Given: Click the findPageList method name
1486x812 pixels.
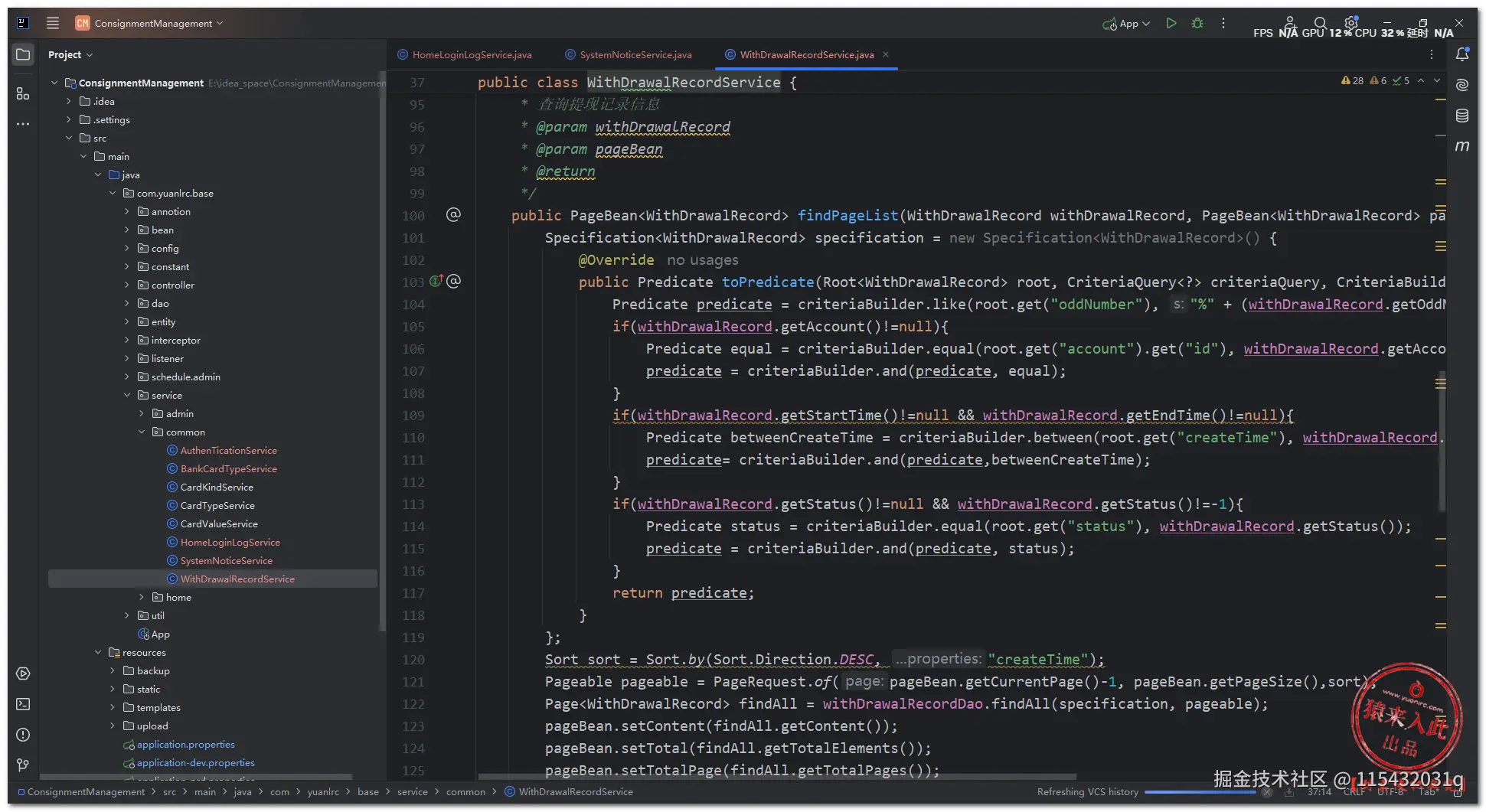Looking at the screenshot, I should pyautogui.click(x=848, y=215).
